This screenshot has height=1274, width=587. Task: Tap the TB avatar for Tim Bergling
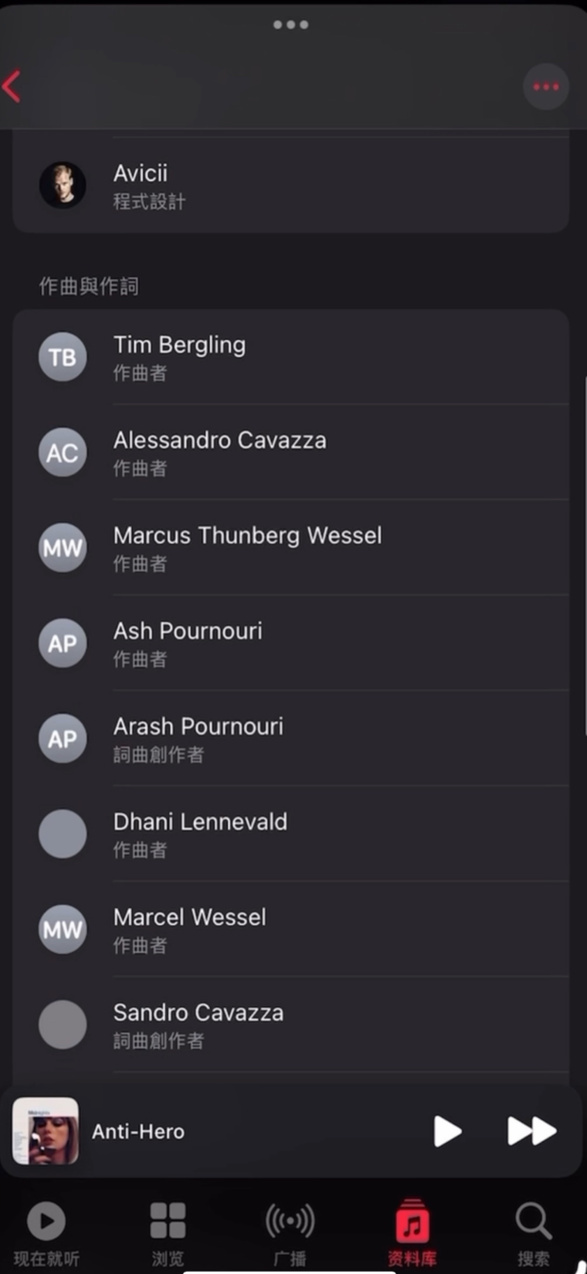coord(62,357)
